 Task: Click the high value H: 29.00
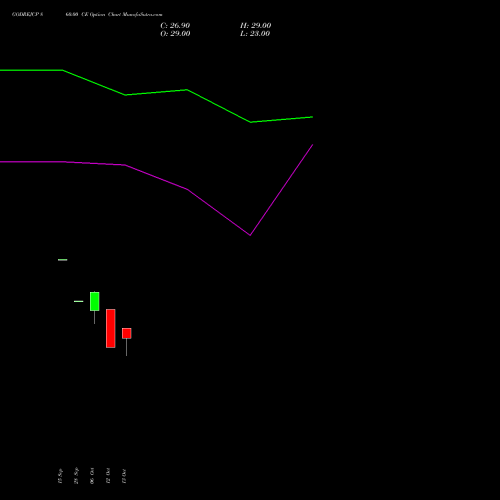[256, 25]
